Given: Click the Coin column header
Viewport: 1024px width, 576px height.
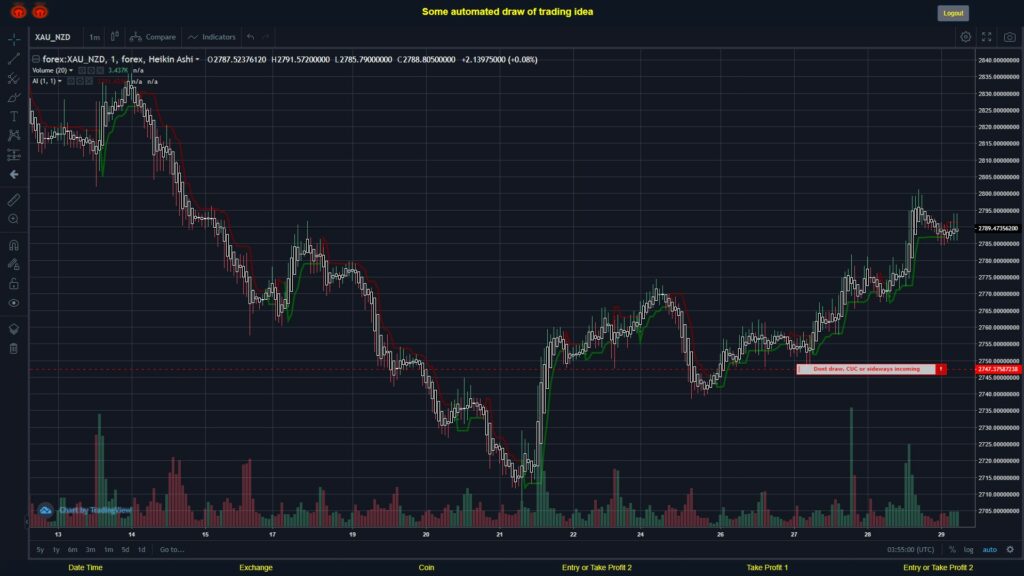Looking at the screenshot, I should click(426, 568).
